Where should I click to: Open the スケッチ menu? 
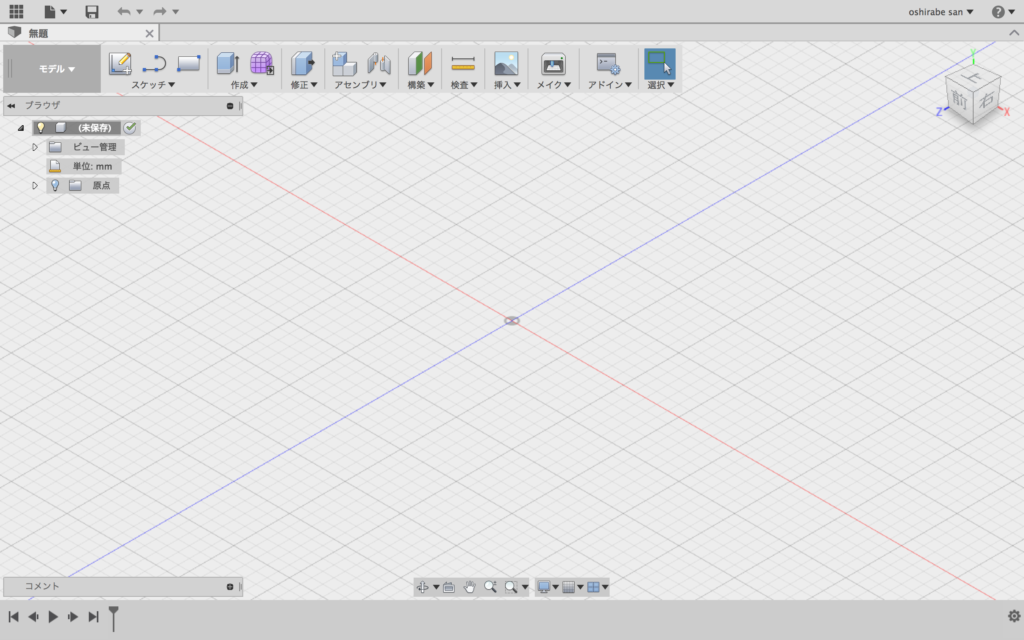coord(153,85)
